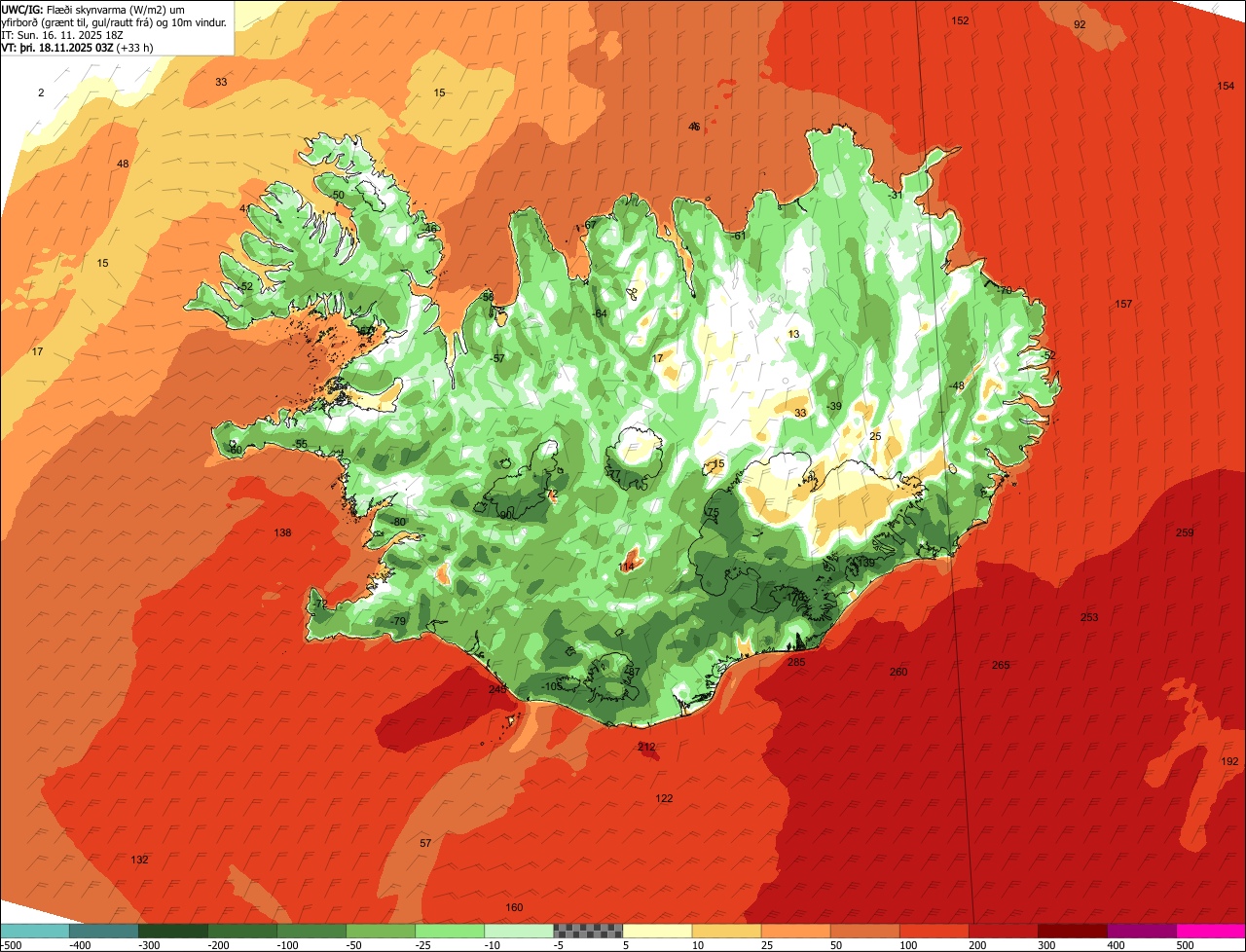The height and width of the screenshot is (952, 1246).
Task: Click the sea value 265
Action: pos(1001,665)
